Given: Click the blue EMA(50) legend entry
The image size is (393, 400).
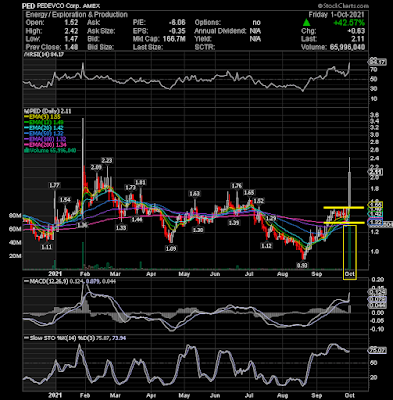Looking at the screenshot, I should point(43,134).
